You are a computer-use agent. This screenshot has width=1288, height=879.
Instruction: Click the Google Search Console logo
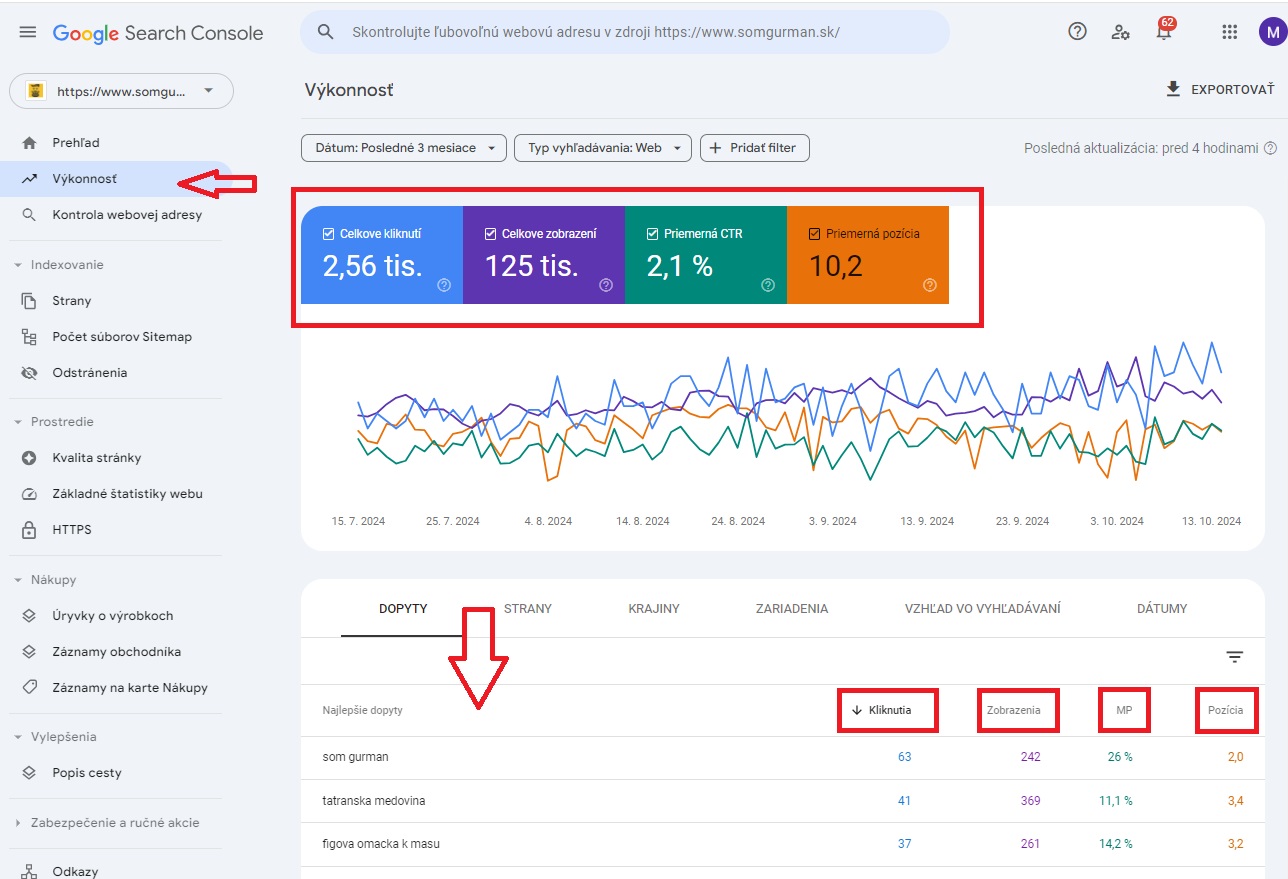158,32
